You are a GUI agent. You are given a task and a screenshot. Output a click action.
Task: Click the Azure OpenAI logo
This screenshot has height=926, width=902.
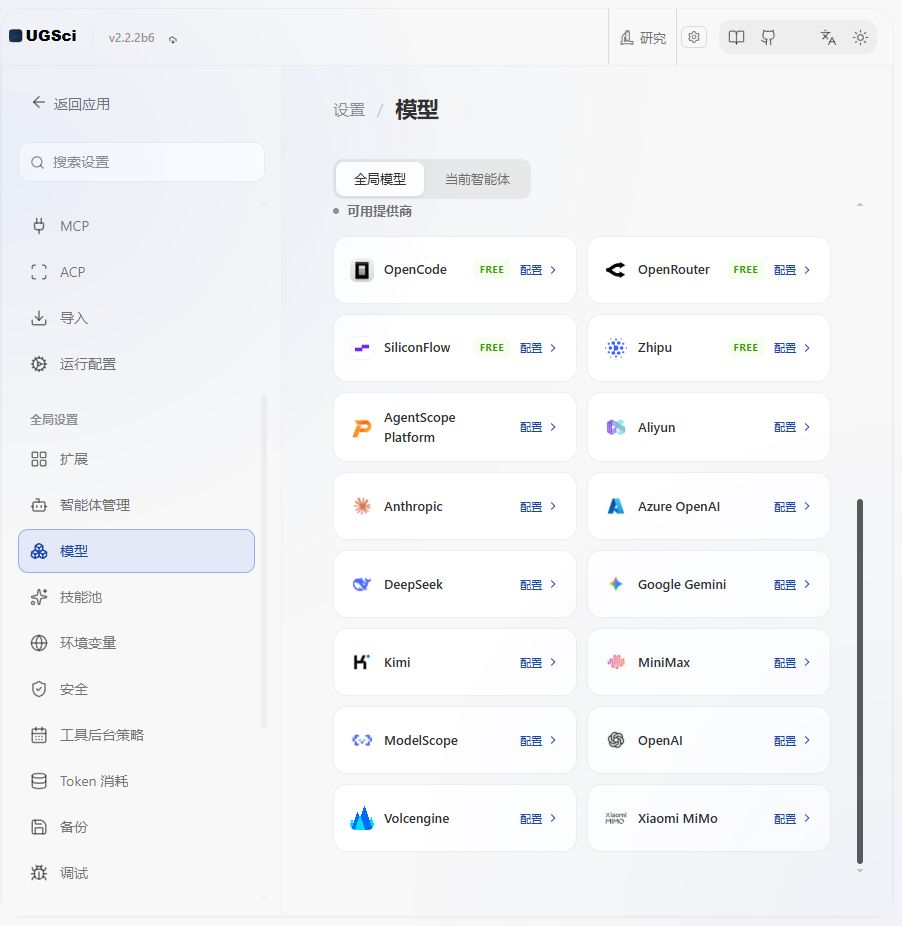pos(616,506)
